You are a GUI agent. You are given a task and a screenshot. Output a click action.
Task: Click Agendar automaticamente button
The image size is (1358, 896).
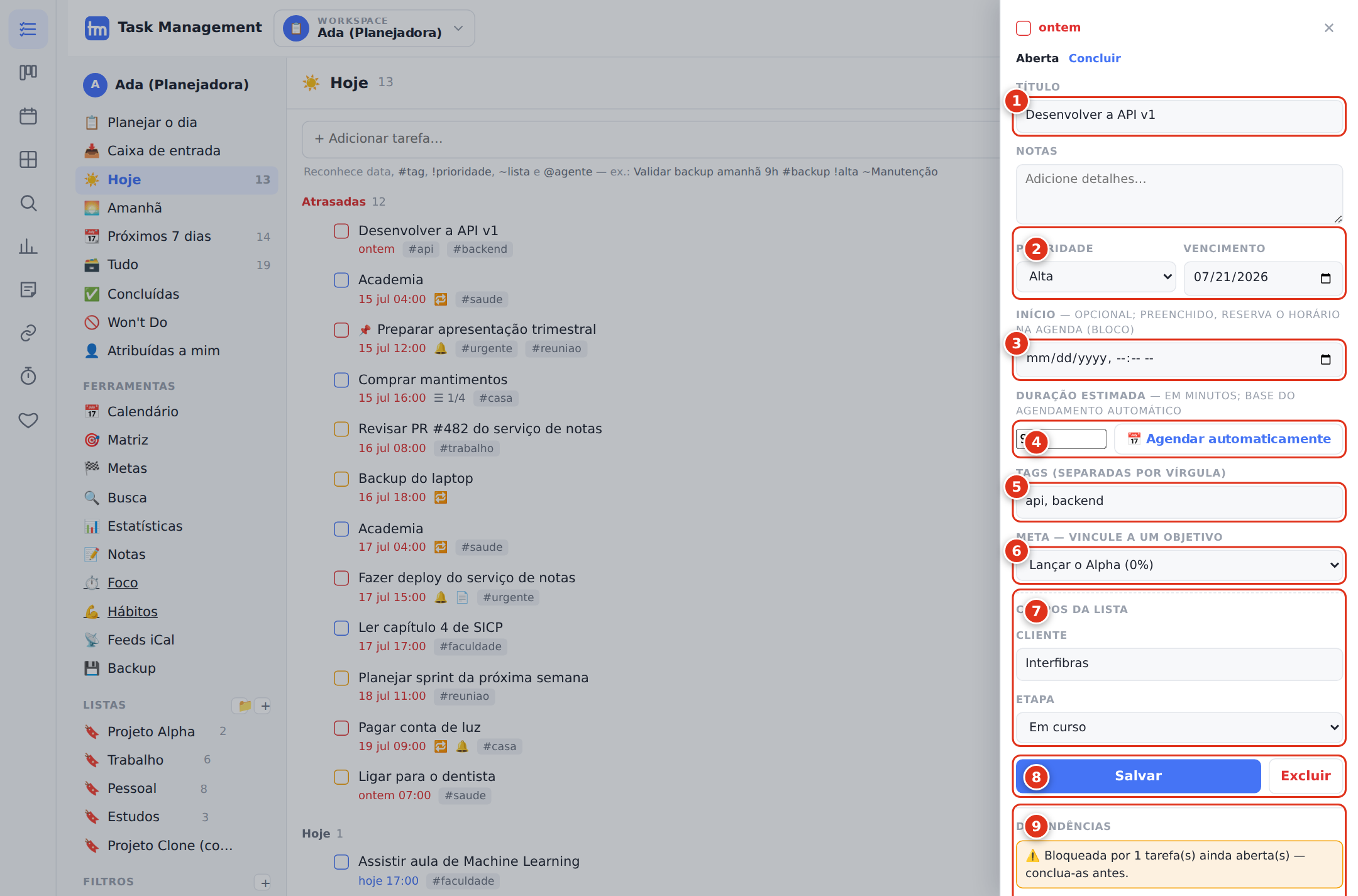1228,439
